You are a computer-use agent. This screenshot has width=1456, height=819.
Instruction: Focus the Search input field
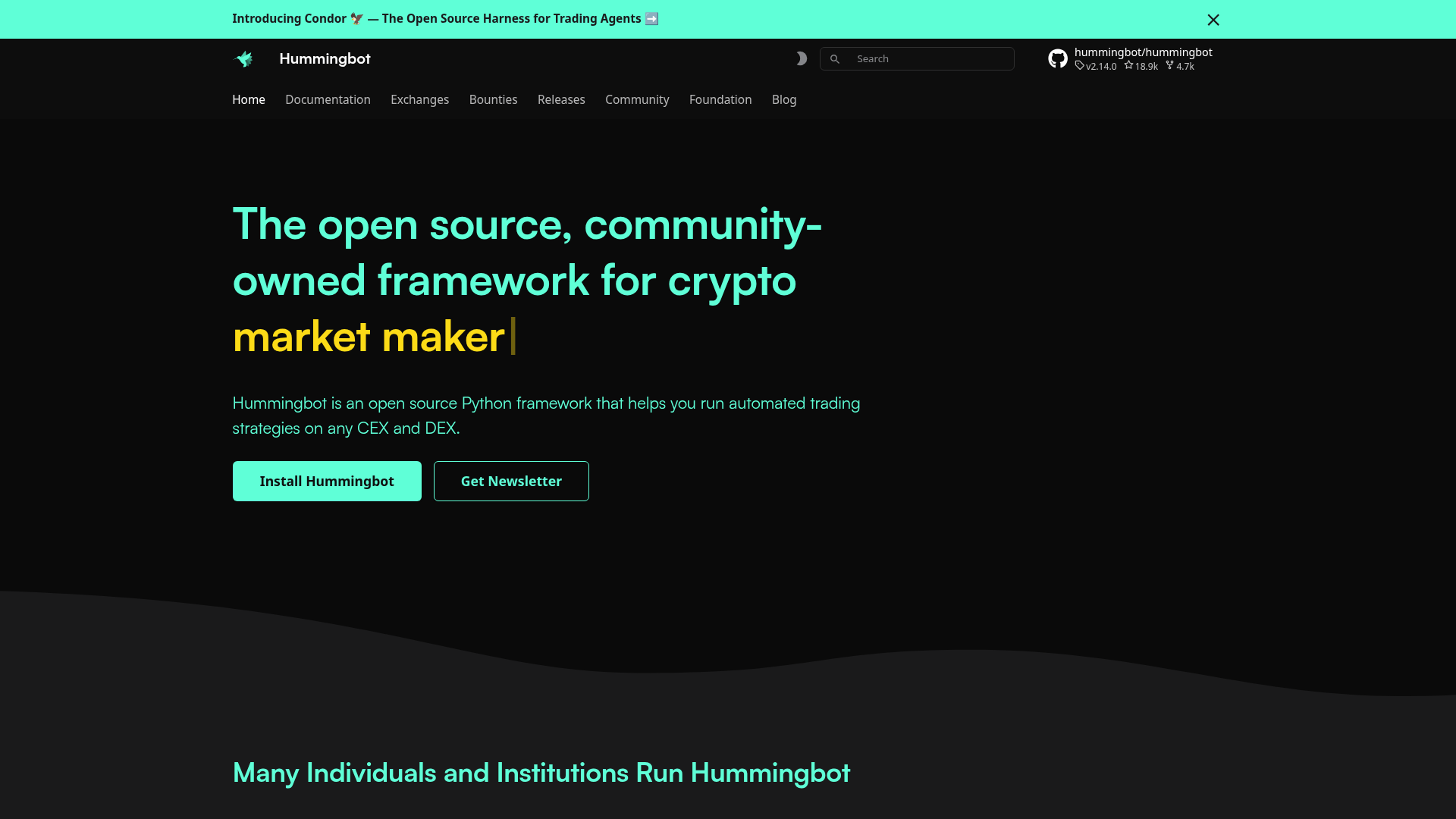point(917,58)
